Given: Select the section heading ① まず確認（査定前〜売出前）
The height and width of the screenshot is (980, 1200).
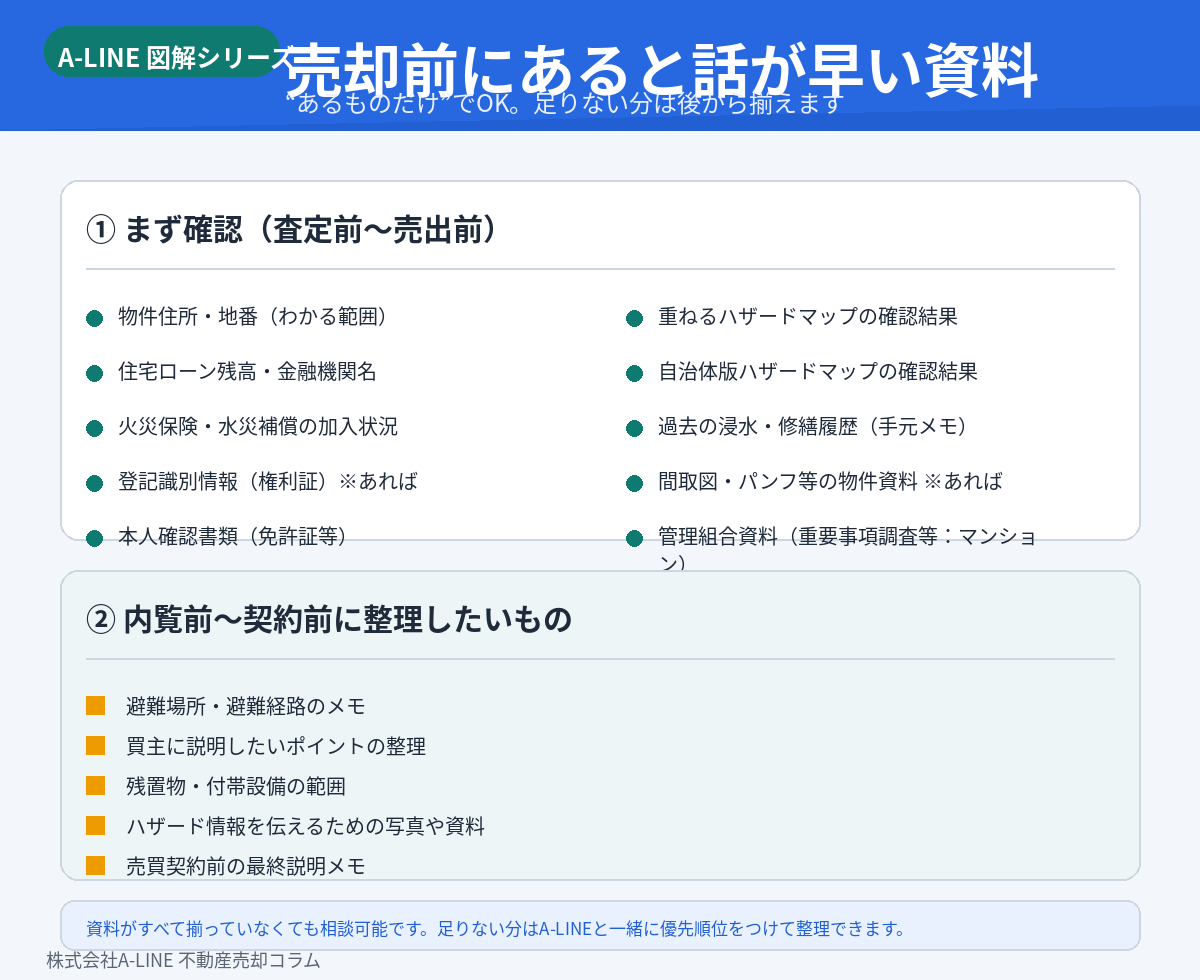Looking at the screenshot, I should [292, 230].
